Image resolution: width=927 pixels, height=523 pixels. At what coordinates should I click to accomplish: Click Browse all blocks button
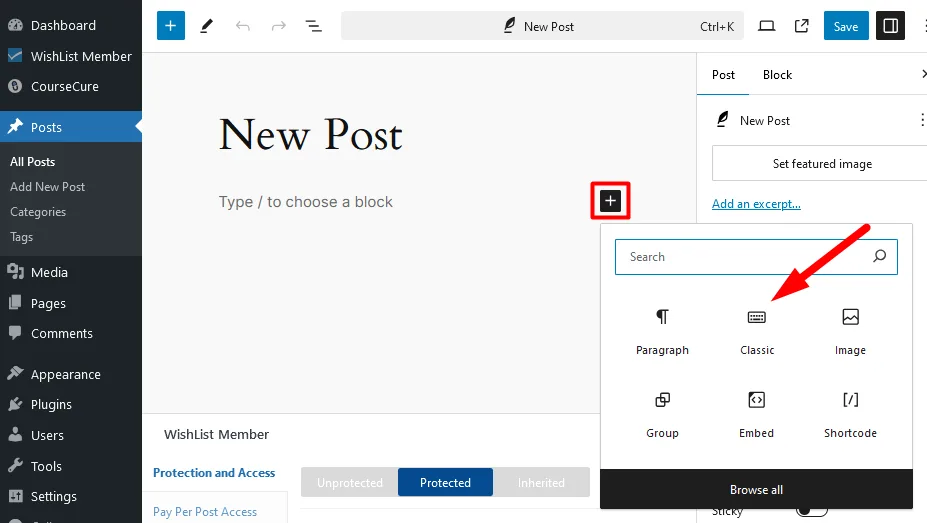(x=756, y=489)
